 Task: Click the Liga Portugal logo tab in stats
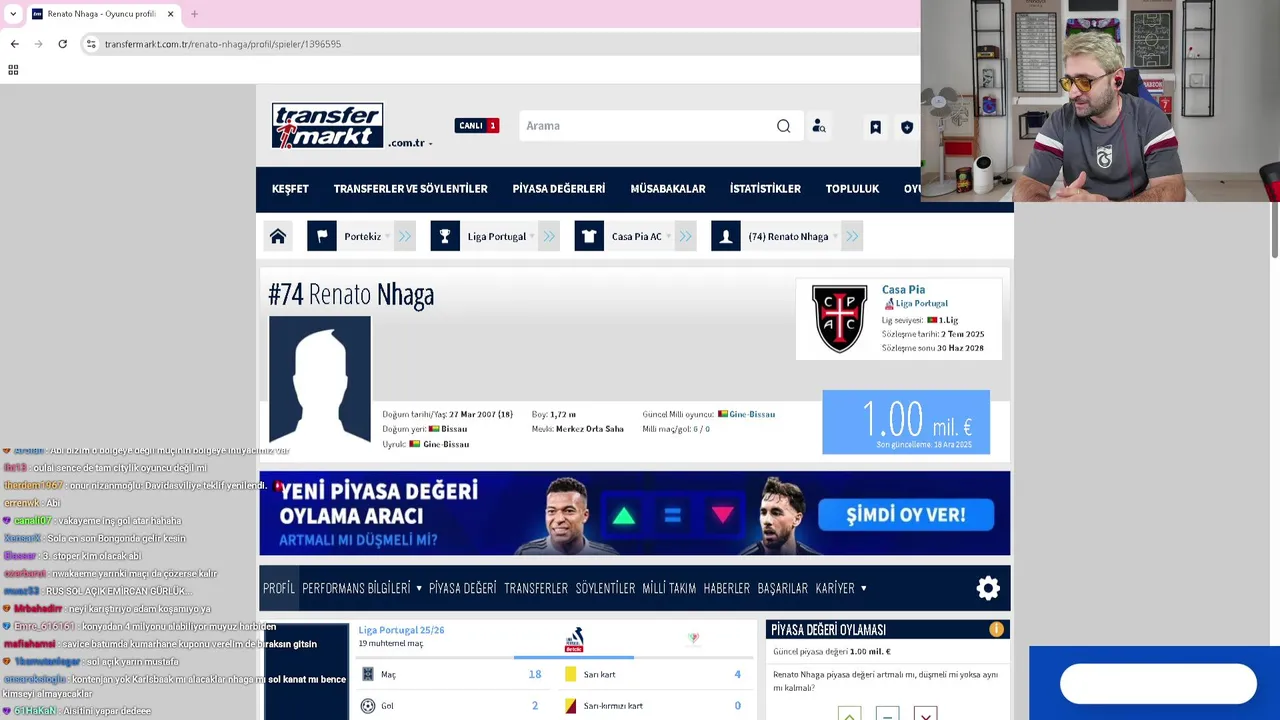(x=574, y=640)
